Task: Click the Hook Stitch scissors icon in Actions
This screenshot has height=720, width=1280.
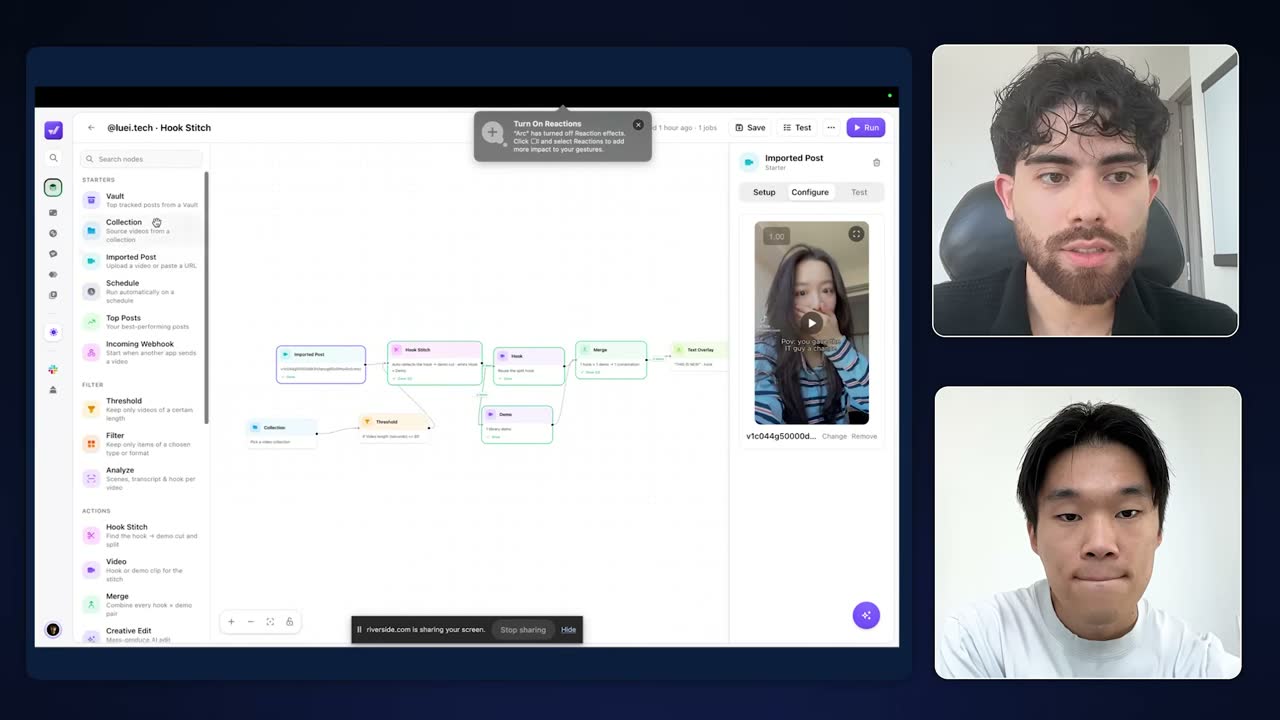Action: click(x=91, y=535)
